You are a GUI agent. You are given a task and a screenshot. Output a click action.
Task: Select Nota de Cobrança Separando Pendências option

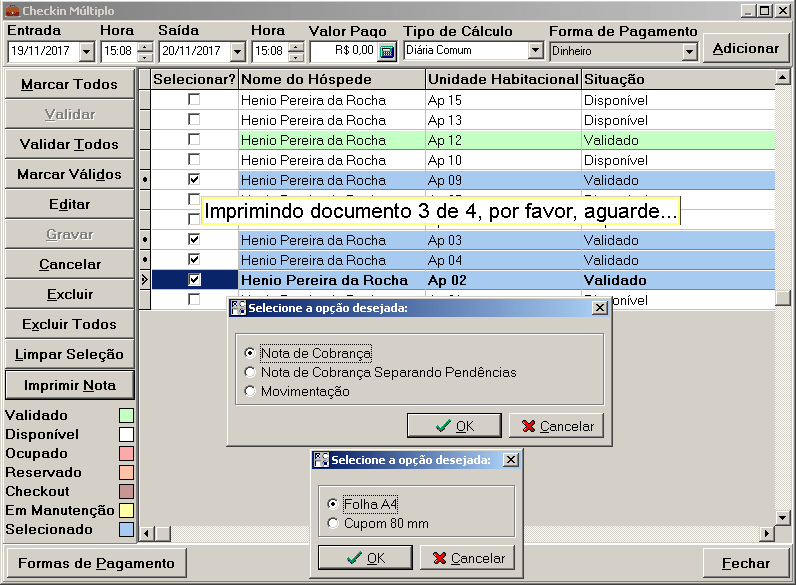tap(249, 372)
